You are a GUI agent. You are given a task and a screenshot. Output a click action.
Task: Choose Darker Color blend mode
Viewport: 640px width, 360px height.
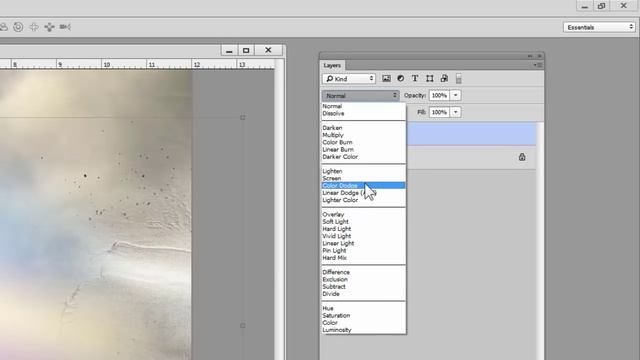pos(364,157)
